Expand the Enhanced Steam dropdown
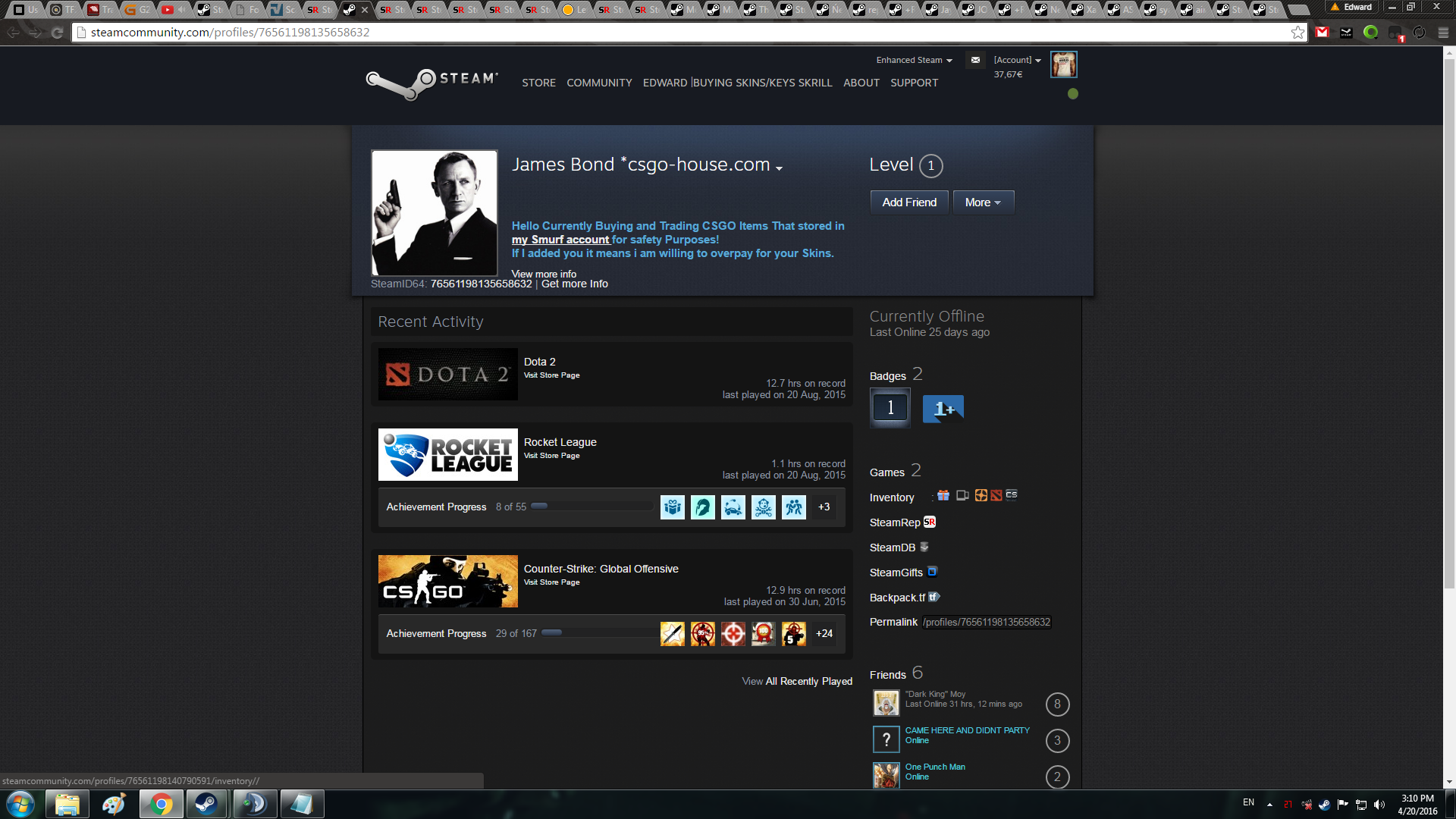This screenshot has height=819, width=1456. [914, 60]
